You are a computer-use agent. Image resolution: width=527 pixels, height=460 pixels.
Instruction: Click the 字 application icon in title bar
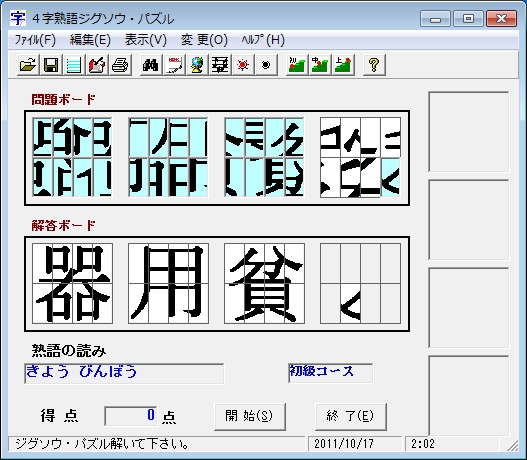[17, 18]
